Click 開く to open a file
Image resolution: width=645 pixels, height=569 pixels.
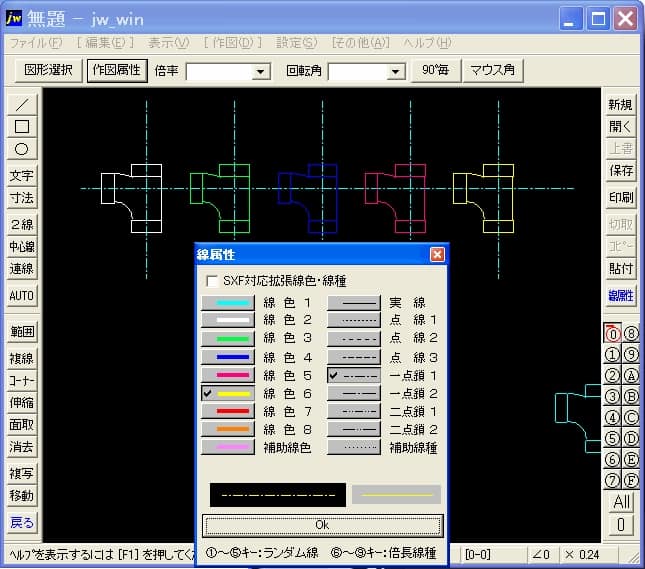pos(620,127)
